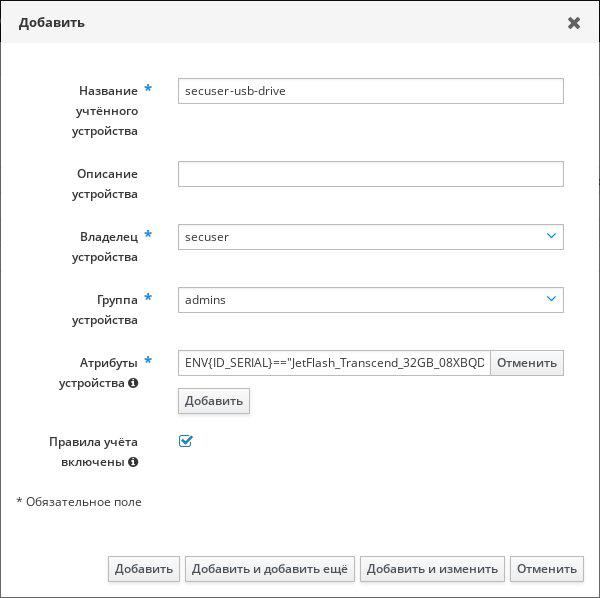Click the empty Описание устройства field
The width and height of the screenshot is (600, 598).
pyautogui.click(x=370, y=174)
